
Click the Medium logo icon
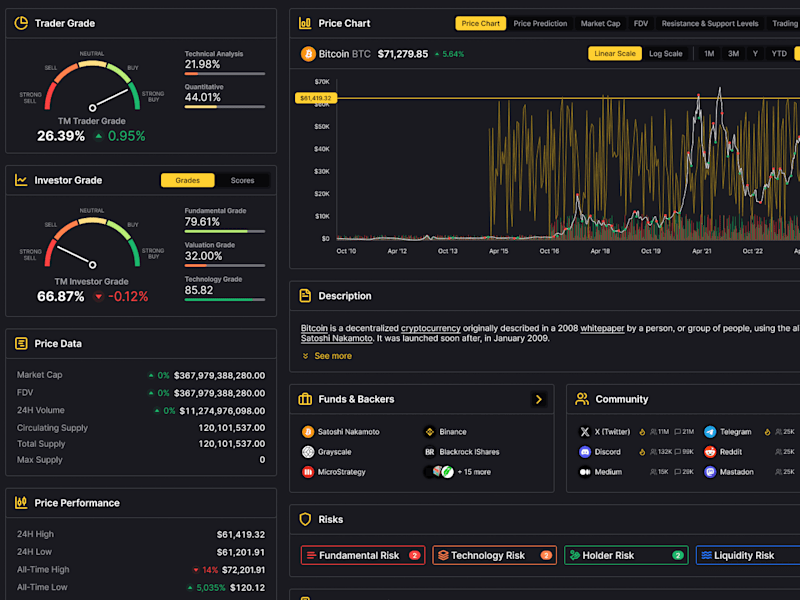tap(585, 472)
